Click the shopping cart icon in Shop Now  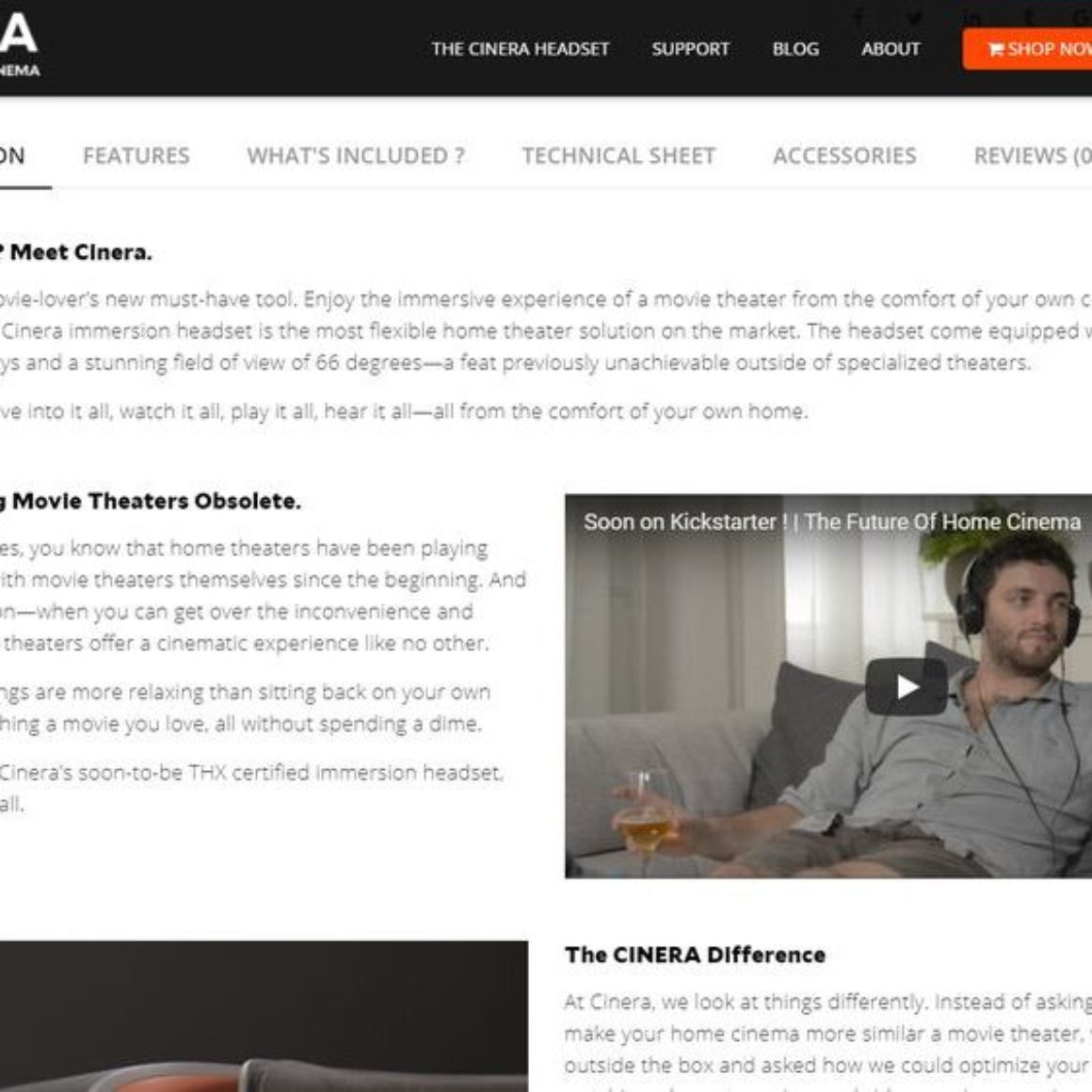coord(996,49)
